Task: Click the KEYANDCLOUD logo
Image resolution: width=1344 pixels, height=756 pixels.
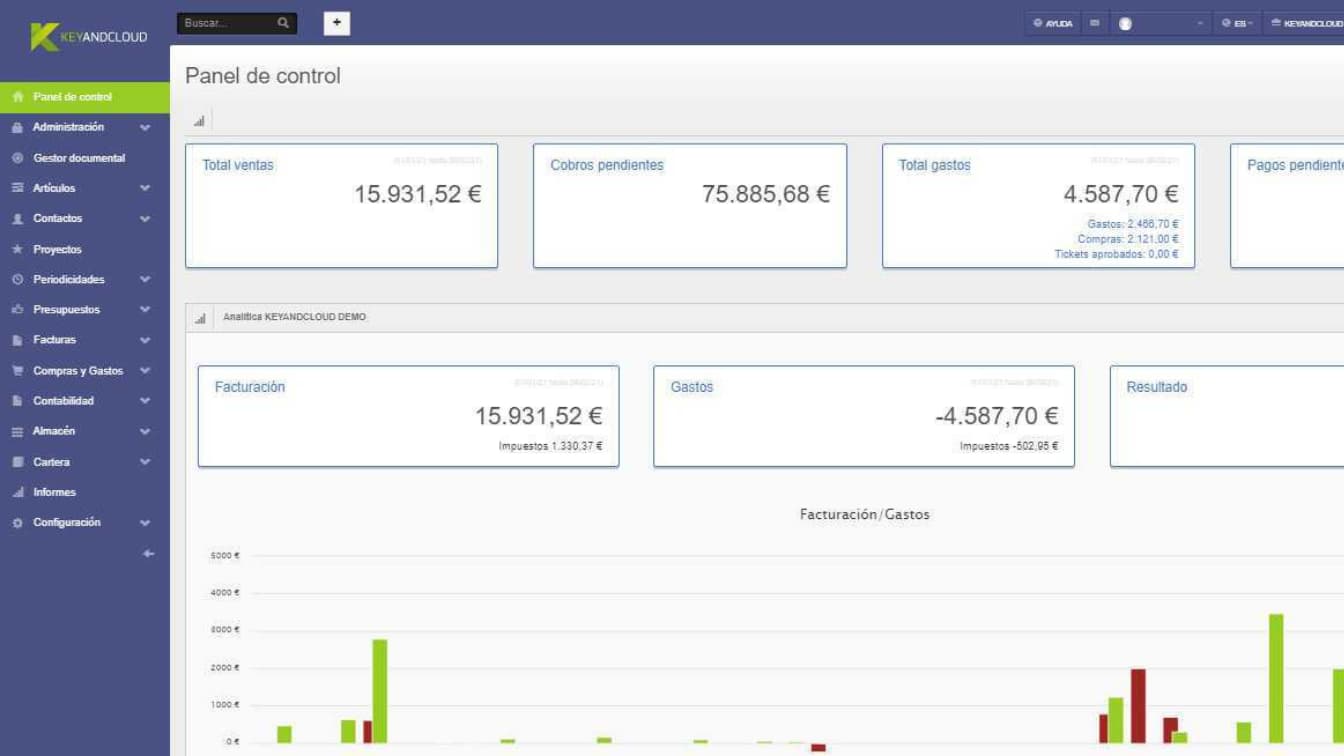Action: click(x=88, y=37)
